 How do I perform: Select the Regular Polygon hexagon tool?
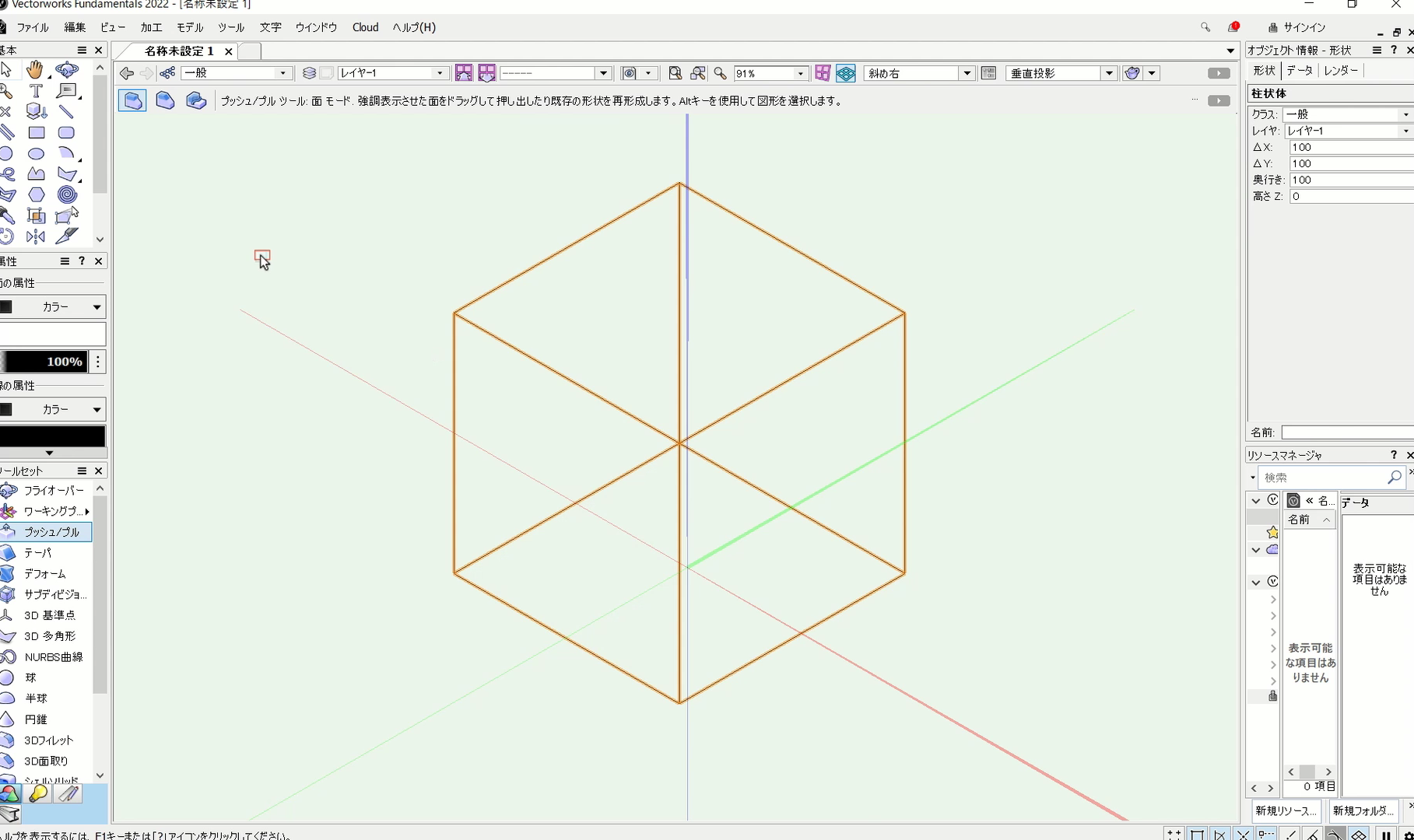click(x=36, y=195)
